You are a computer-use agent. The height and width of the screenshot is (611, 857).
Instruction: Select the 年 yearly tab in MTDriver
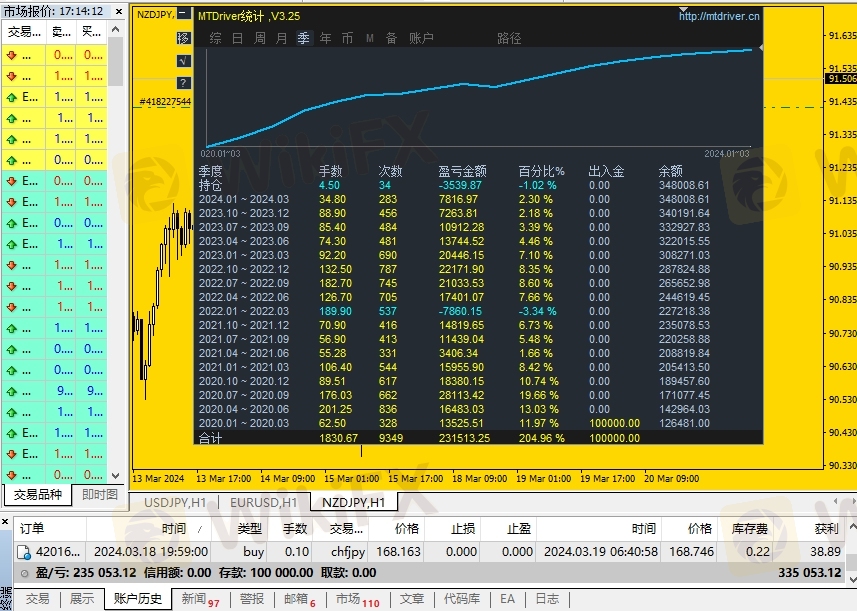325,38
